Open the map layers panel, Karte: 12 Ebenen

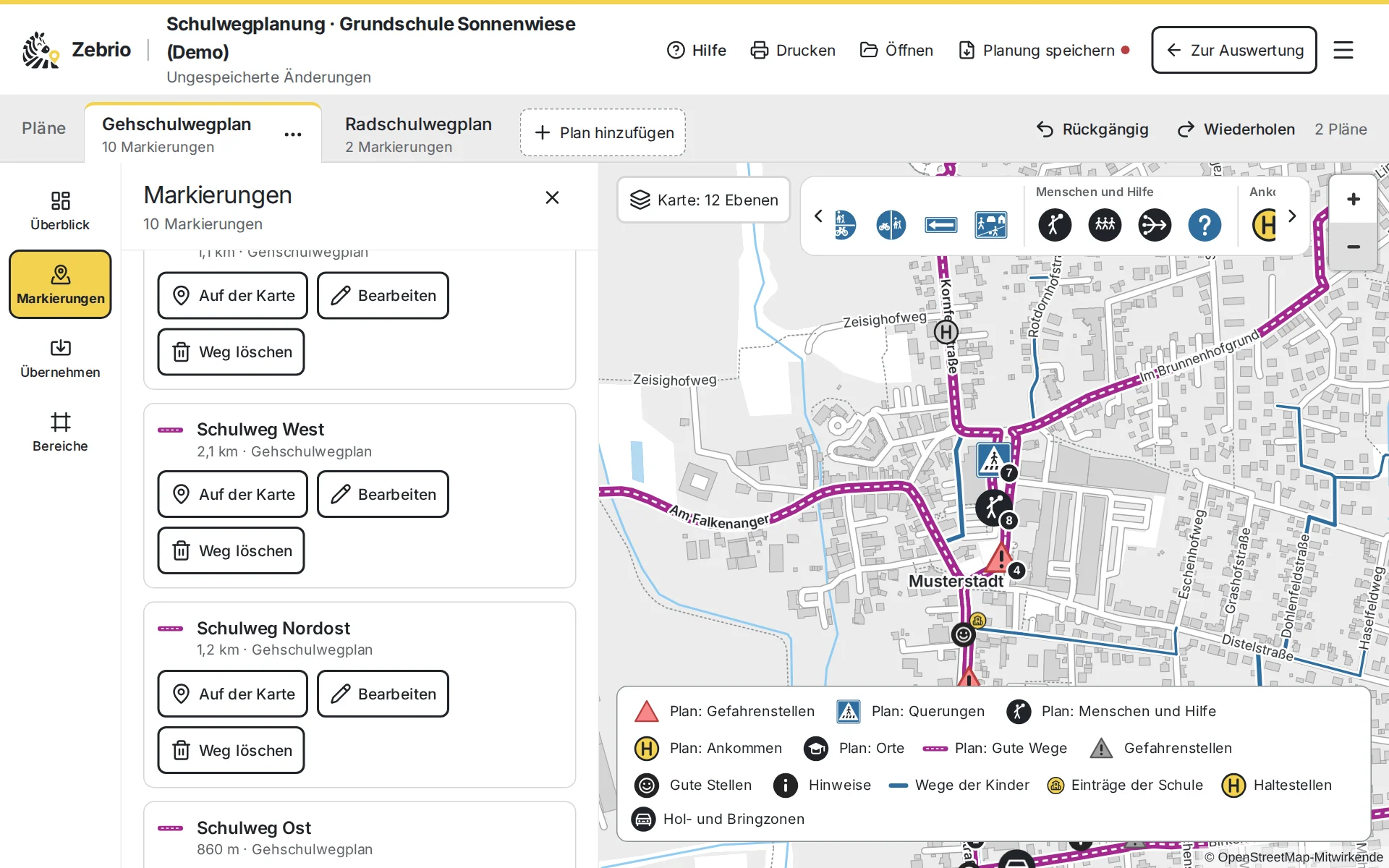(703, 200)
